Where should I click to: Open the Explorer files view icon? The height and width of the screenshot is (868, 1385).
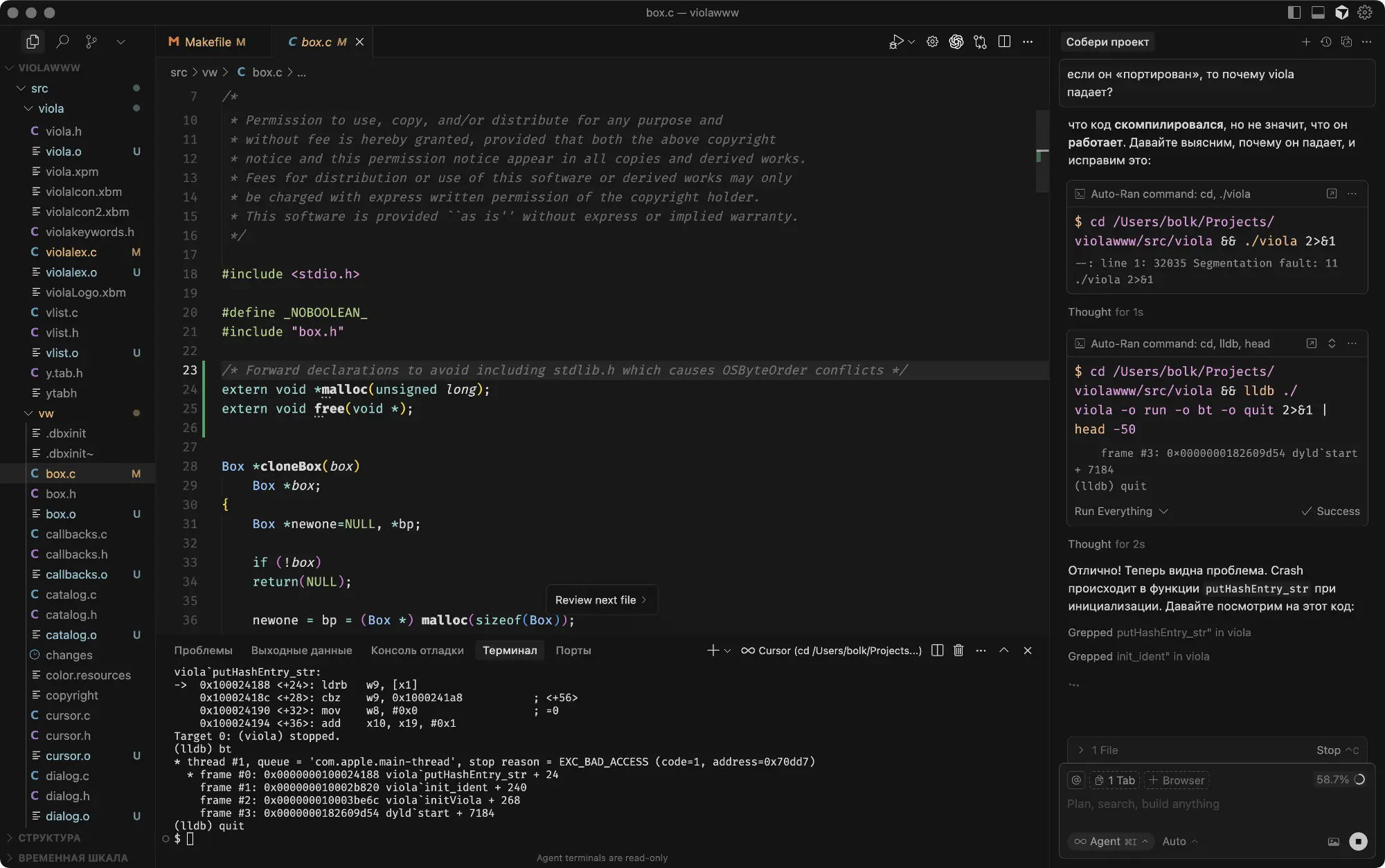click(32, 42)
